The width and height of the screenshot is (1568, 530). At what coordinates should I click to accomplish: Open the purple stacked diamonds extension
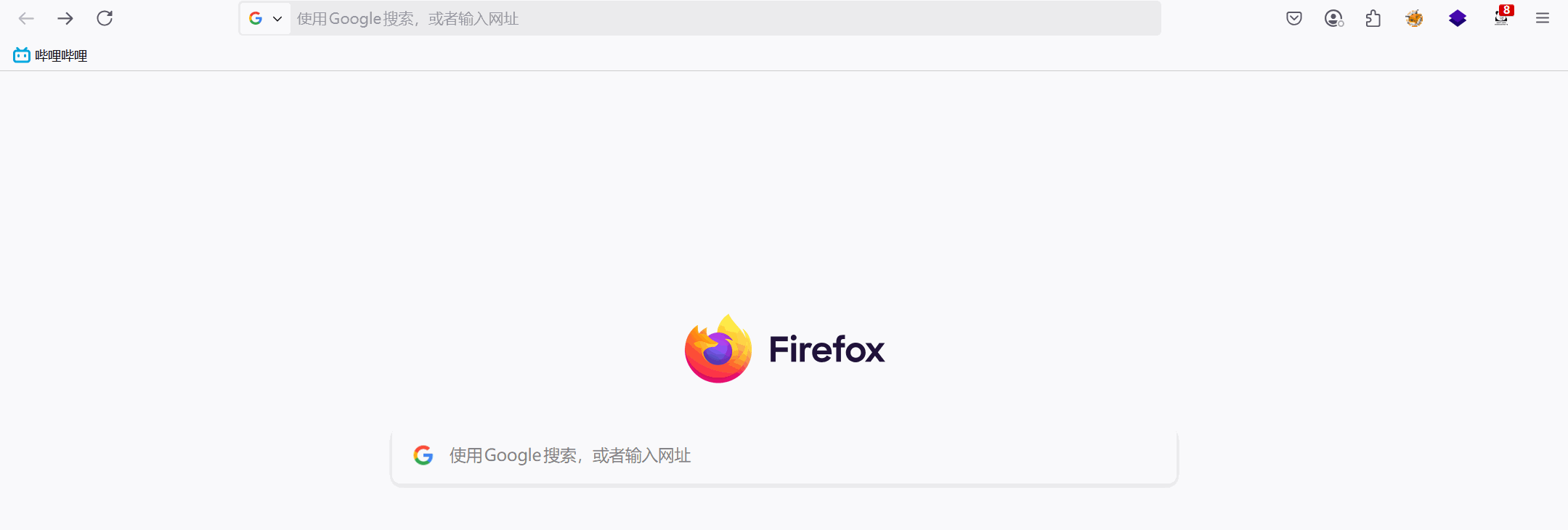coord(1458,18)
